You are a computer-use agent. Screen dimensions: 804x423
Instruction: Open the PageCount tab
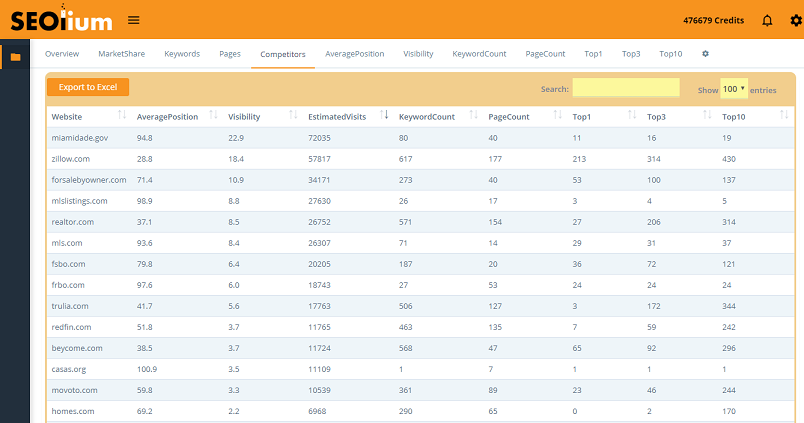click(545, 54)
